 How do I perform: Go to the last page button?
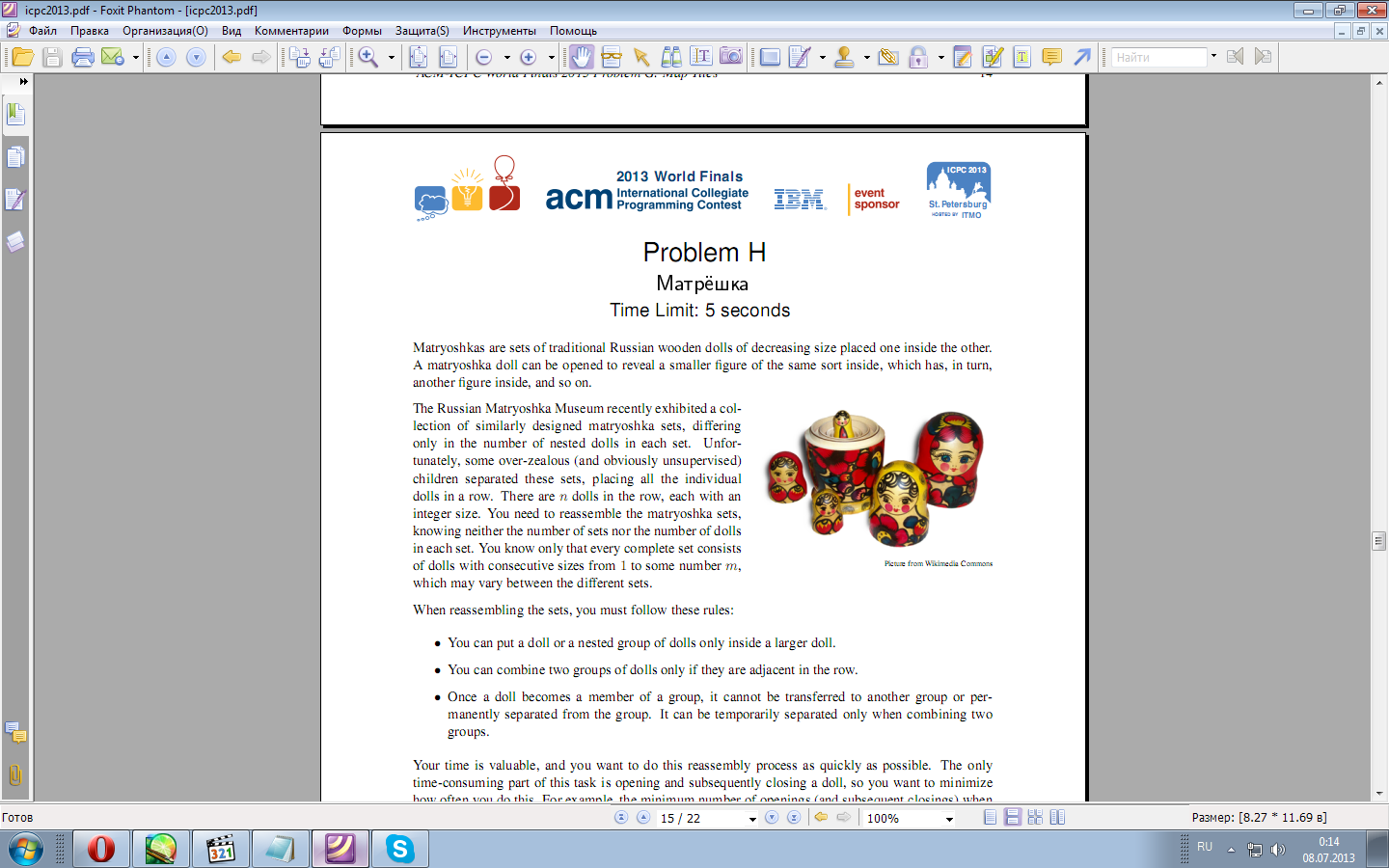coord(794,817)
